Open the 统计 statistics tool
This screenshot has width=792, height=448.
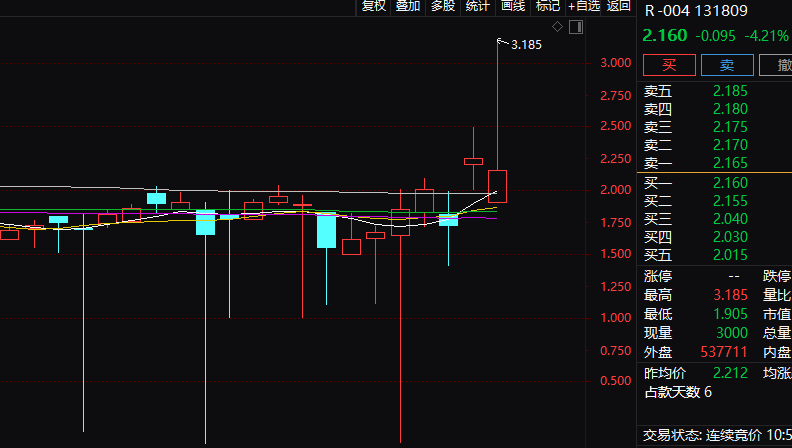click(x=478, y=7)
